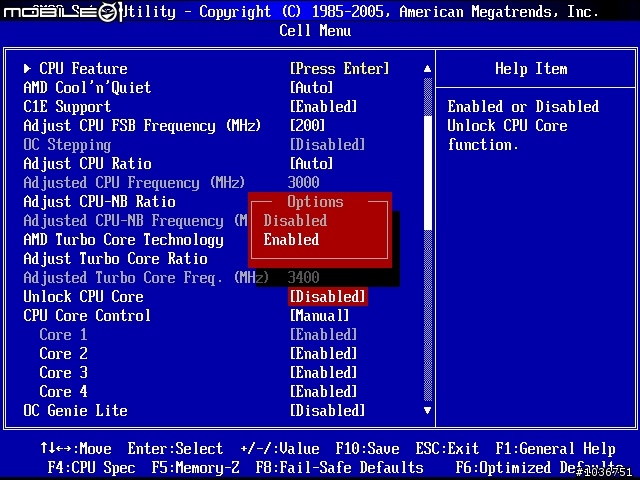The image size is (640, 480).
Task: Change CPU Core Control [Manual] value
Action: coord(320,316)
